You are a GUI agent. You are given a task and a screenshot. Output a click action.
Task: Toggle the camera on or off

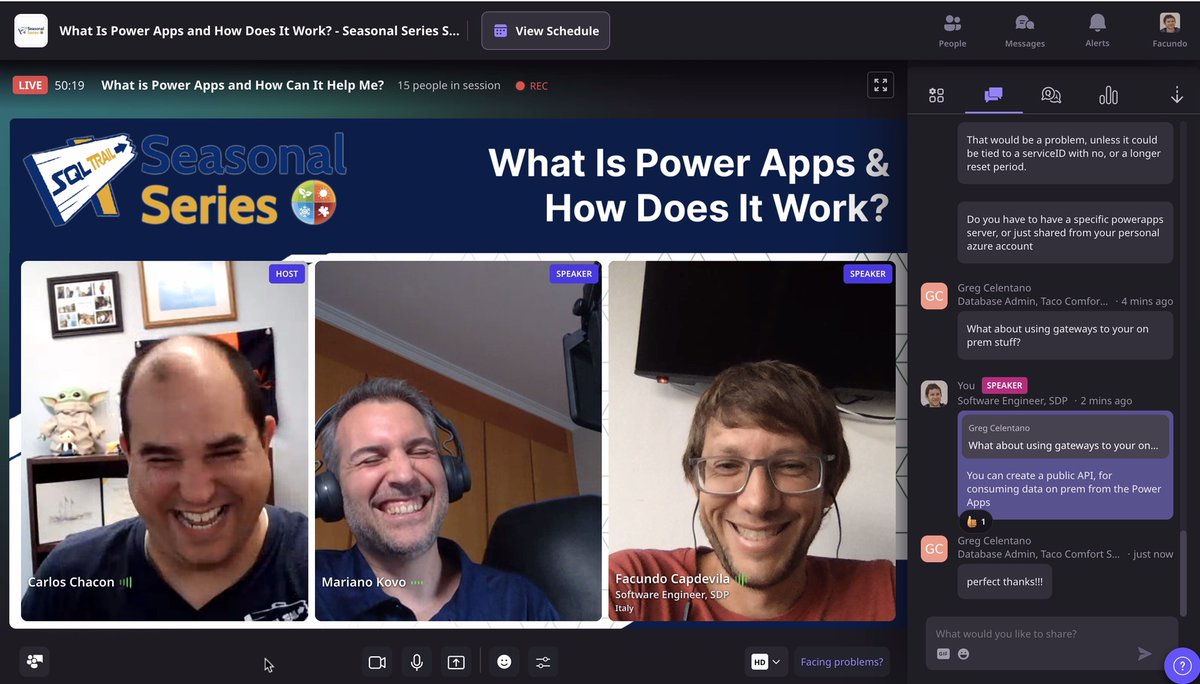click(377, 662)
